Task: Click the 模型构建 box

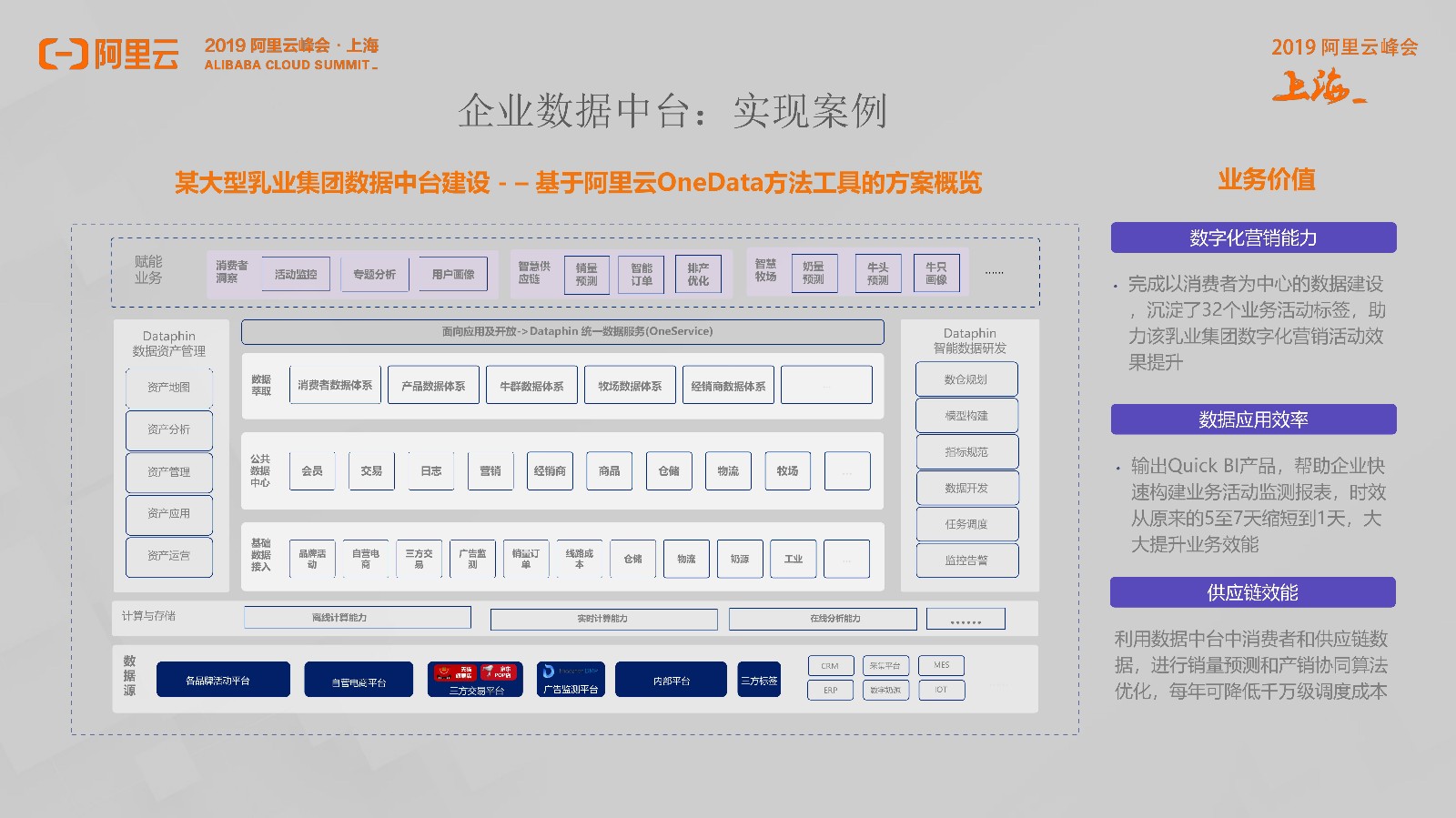Action: click(x=966, y=416)
